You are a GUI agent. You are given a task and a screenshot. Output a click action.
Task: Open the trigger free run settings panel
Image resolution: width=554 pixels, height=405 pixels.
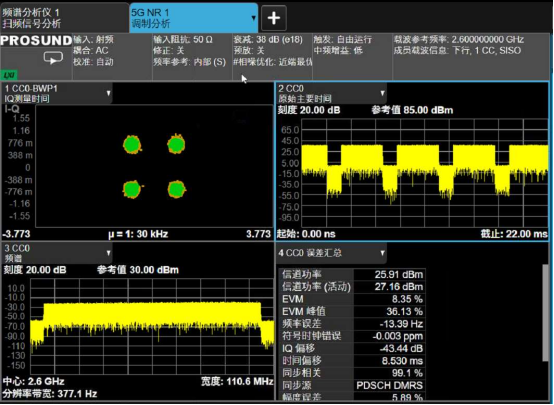[353, 57]
